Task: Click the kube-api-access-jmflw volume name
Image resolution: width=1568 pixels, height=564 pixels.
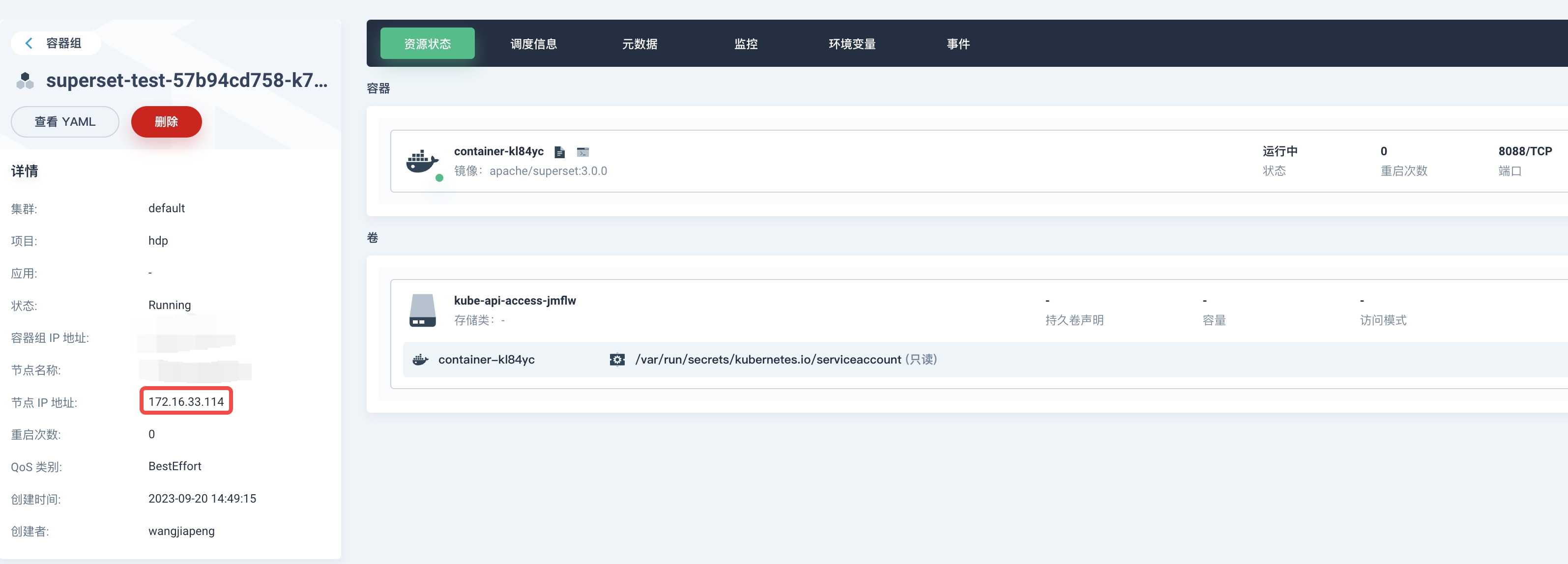Action: (x=514, y=301)
